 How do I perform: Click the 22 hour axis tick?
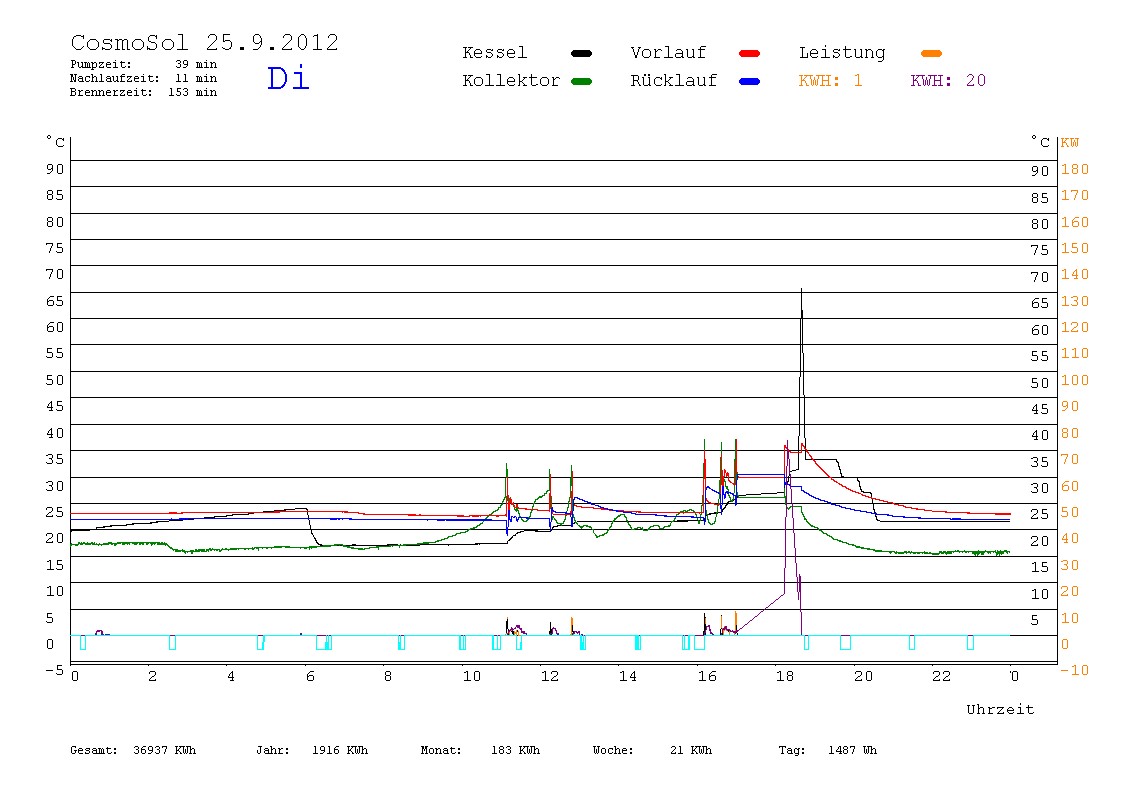[x=942, y=677]
